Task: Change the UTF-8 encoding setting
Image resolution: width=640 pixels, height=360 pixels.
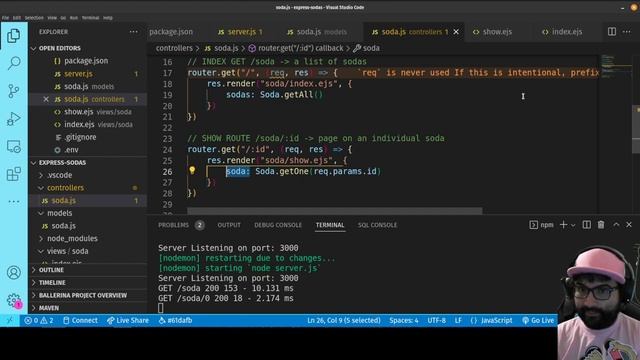Action: point(436,320)
